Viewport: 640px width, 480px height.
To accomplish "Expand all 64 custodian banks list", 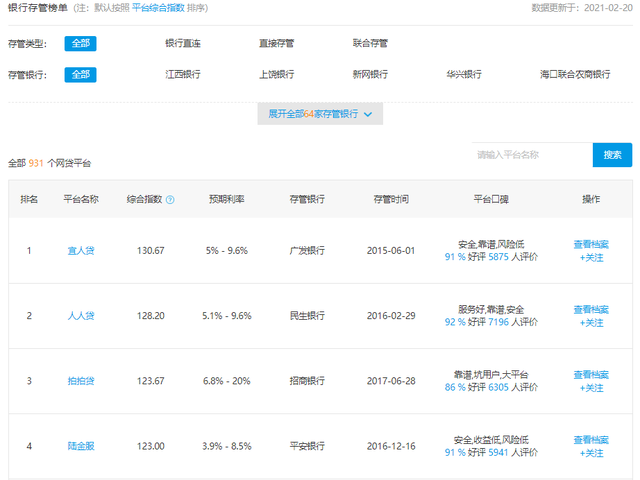I will pyautogui.click(x=320, y=114).
